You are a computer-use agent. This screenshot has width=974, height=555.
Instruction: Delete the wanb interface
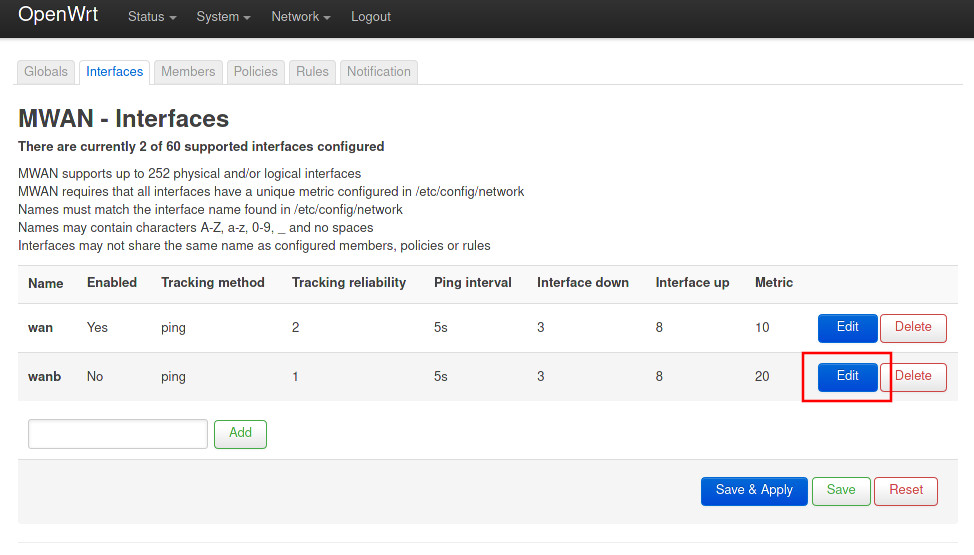click(912, 377)
